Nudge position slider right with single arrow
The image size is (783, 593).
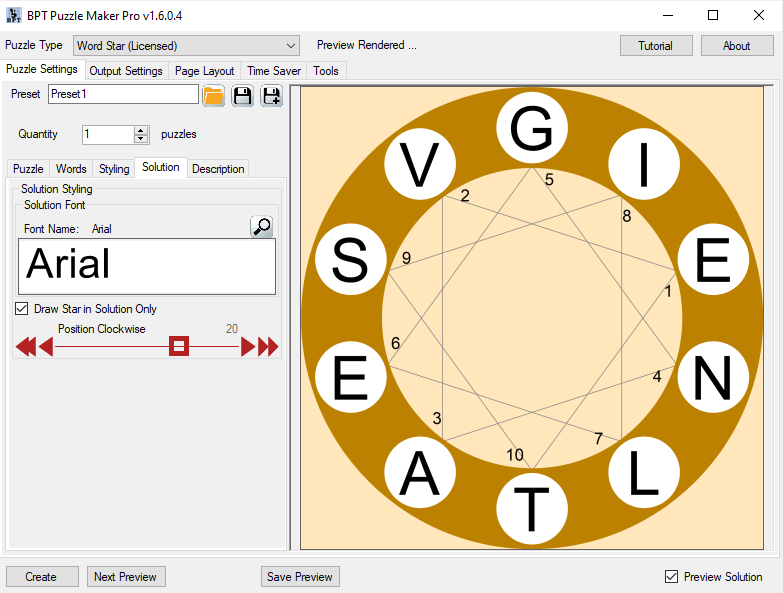coord(248,346)
